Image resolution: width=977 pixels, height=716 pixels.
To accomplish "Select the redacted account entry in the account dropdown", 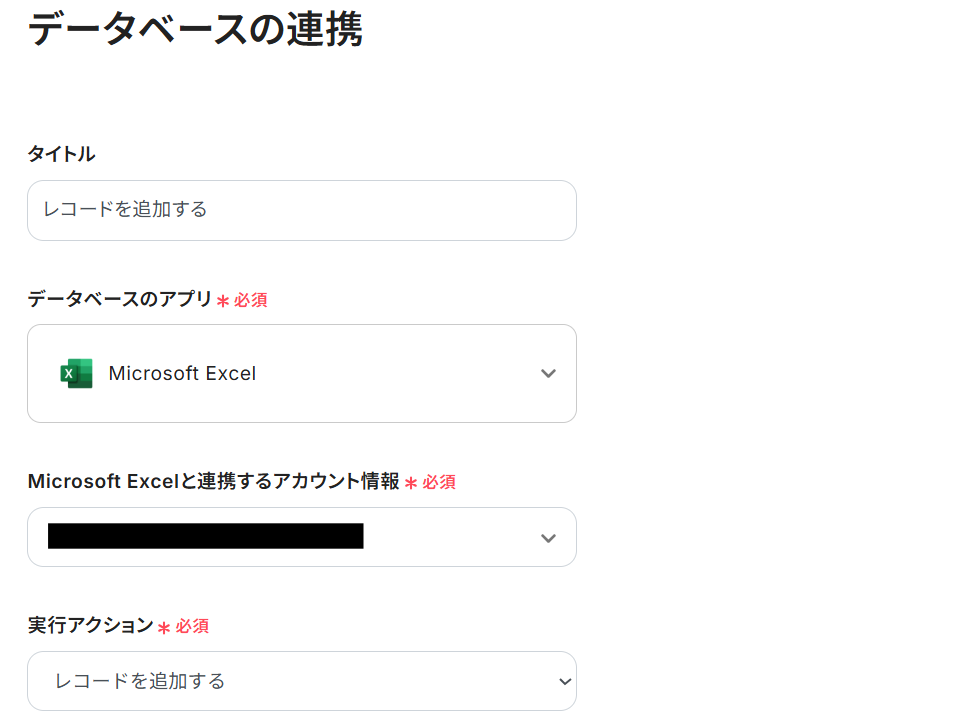I will point(207,537).
